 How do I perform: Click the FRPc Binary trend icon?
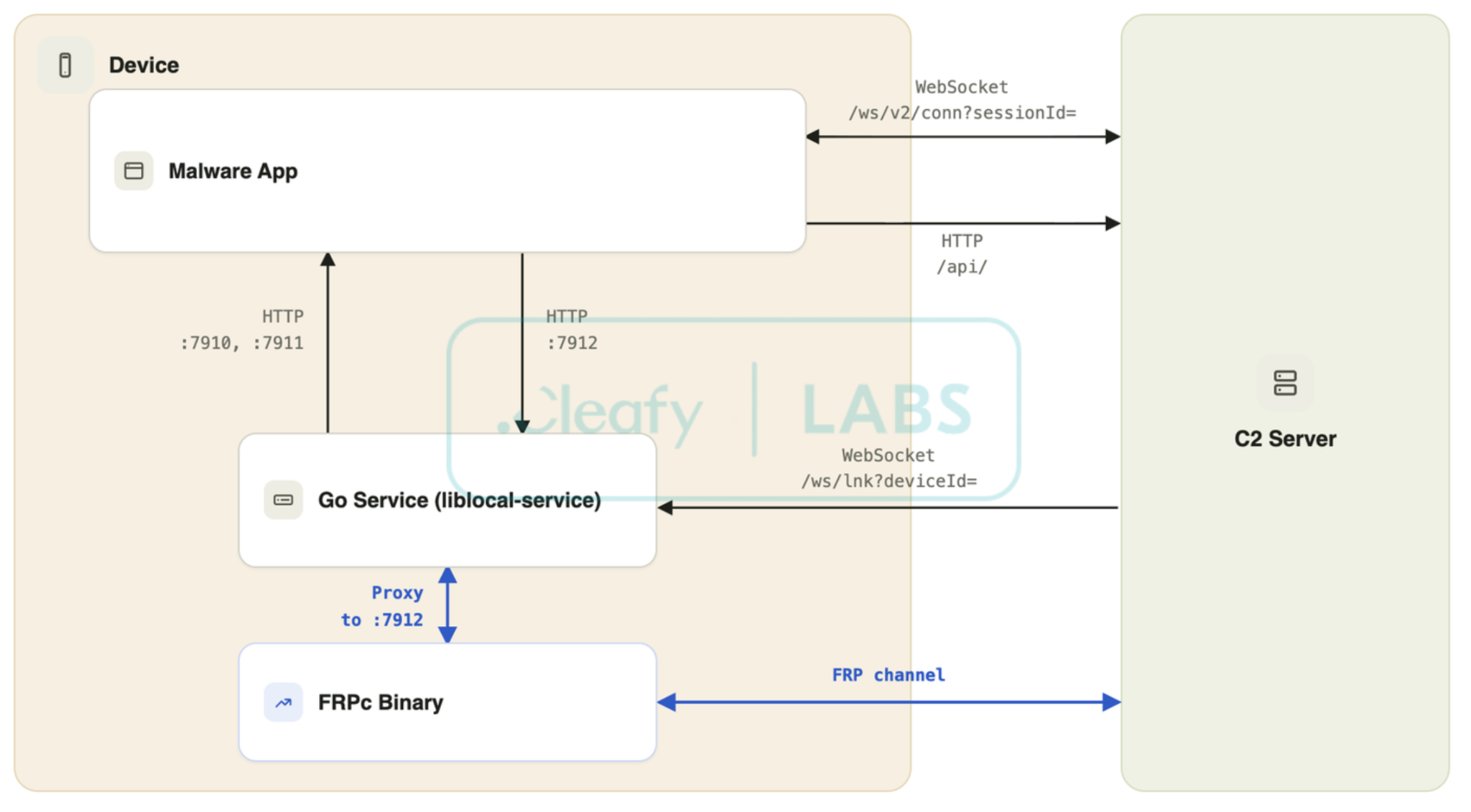click(x=283, y=702)
